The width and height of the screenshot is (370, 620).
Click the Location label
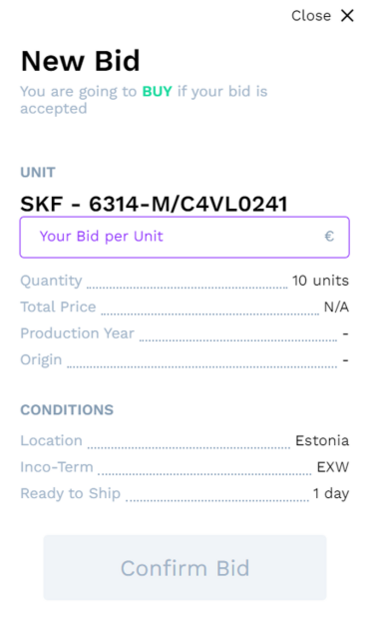(x=51, y=440)
